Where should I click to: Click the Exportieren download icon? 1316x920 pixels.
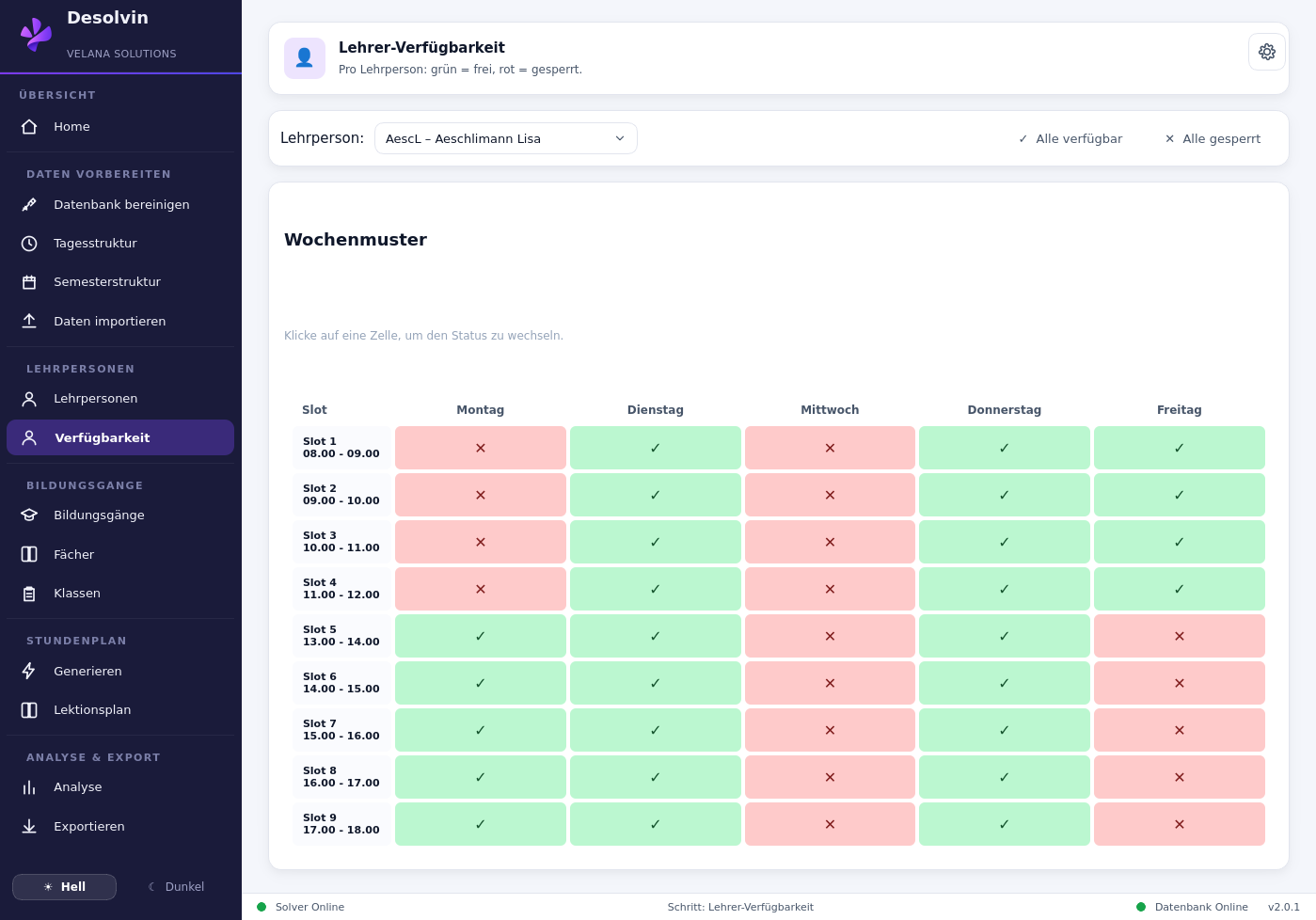29,826
